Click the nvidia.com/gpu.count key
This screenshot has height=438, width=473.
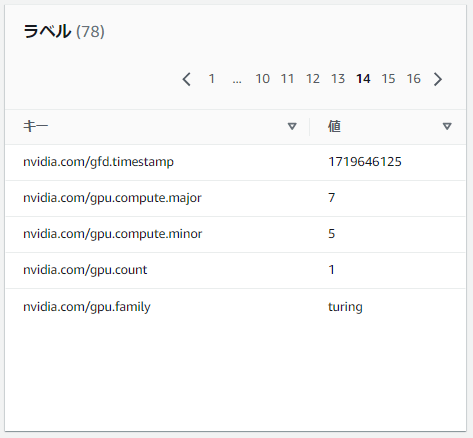click(x=85, y=270)
